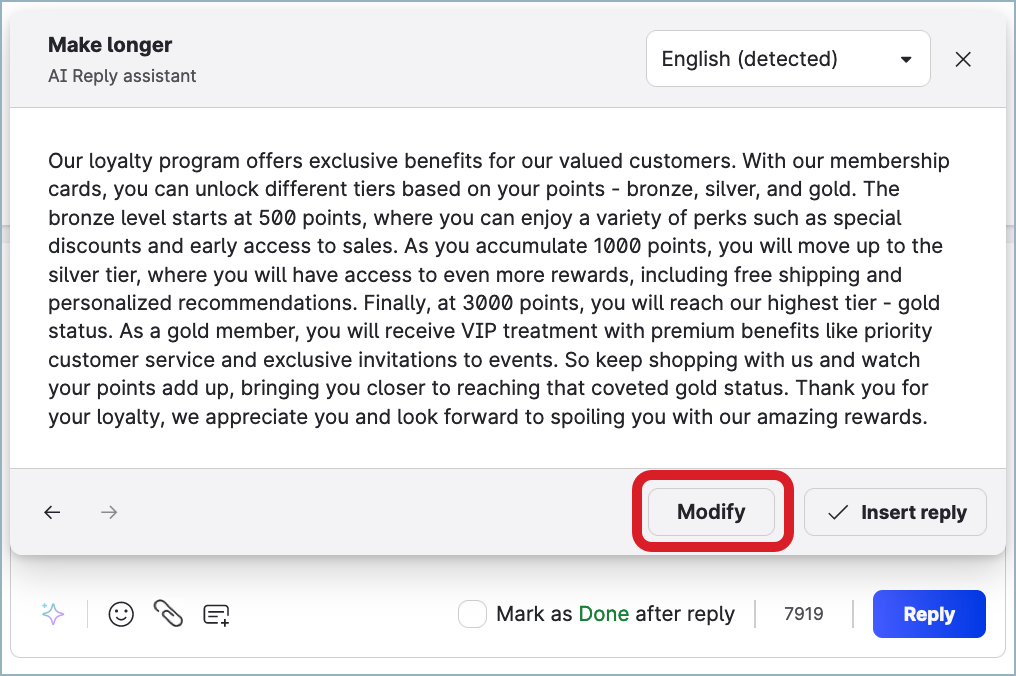
Task: Enable Mark as Done after reply checkbox
Action: [472, 614]
